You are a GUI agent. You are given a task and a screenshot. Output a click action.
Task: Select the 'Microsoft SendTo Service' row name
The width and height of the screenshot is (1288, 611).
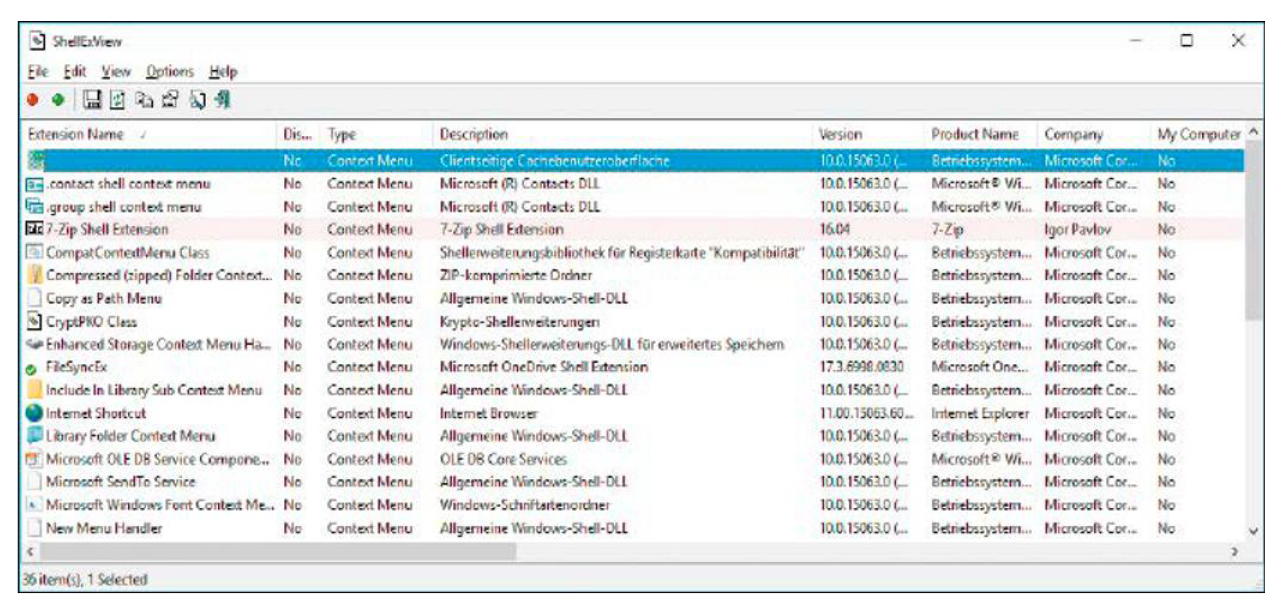pyautogui.click(x=121, y=482)
